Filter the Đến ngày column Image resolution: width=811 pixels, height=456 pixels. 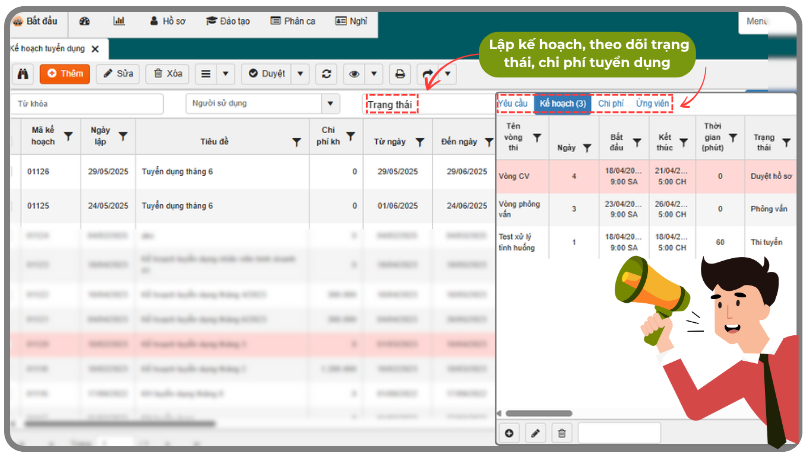489,142
